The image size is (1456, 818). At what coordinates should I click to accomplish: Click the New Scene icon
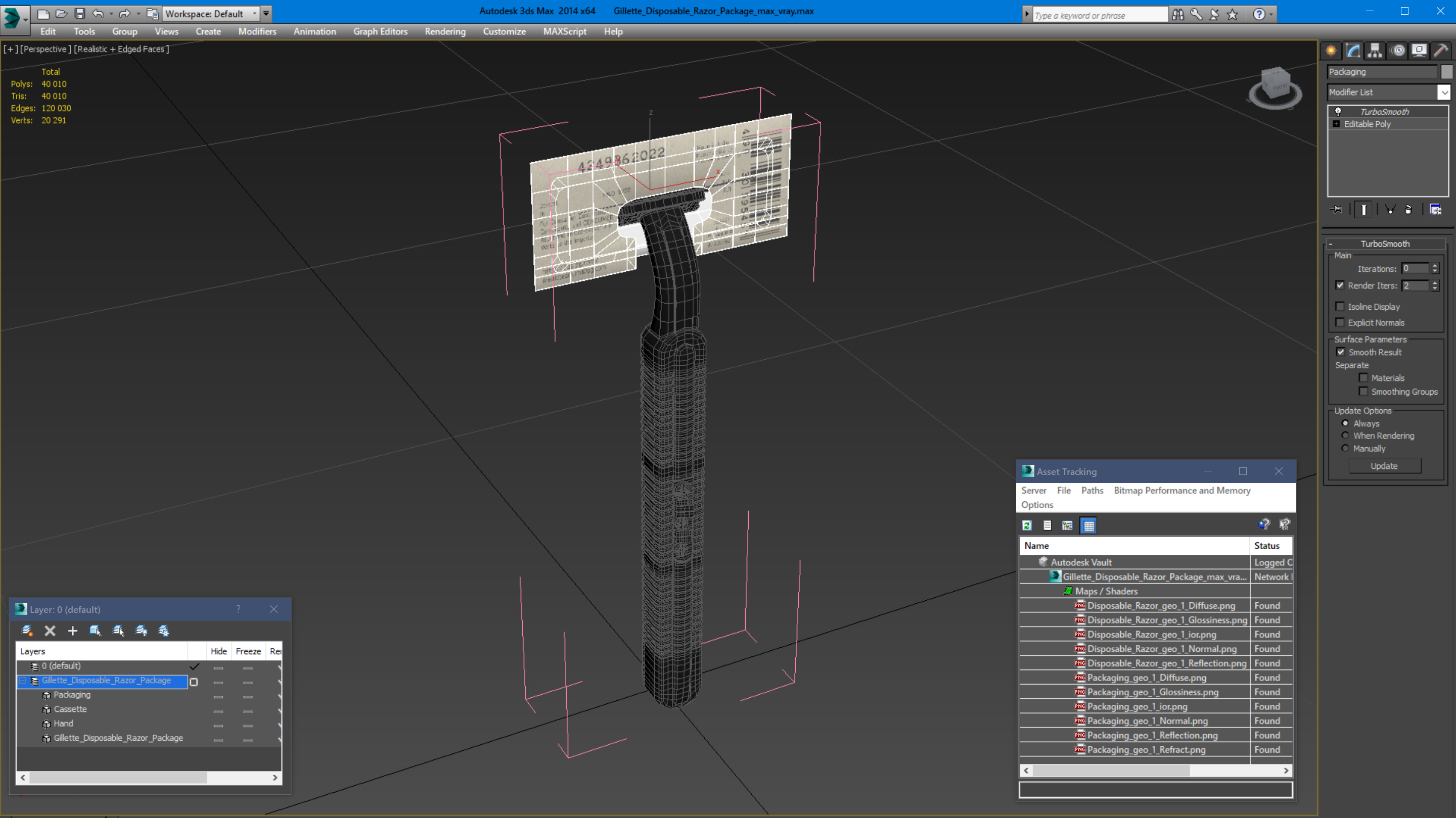43,14
